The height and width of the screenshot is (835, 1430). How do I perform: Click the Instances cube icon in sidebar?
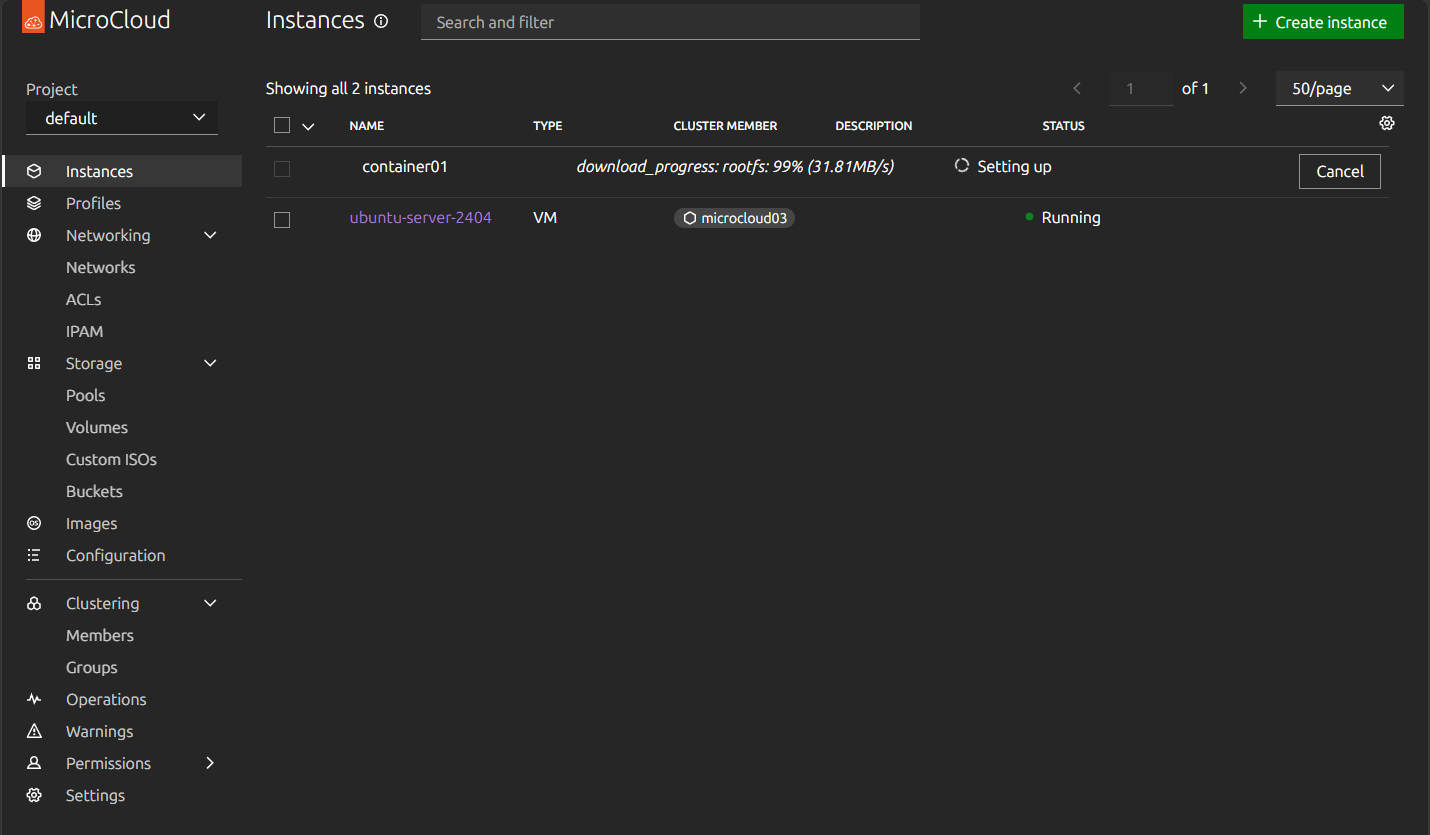(x=34, y=171)
